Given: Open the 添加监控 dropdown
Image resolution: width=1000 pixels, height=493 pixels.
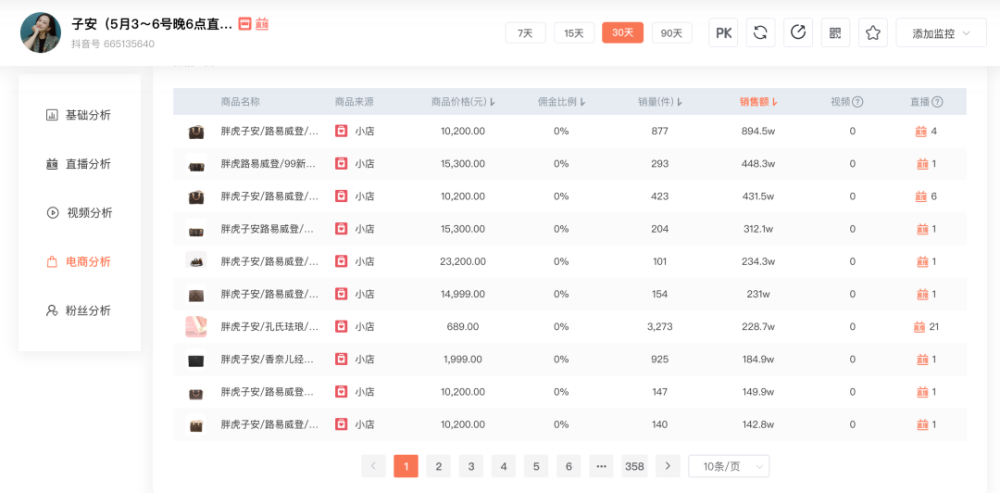Looking at the screenshot, I should click(x=941, y=33).
